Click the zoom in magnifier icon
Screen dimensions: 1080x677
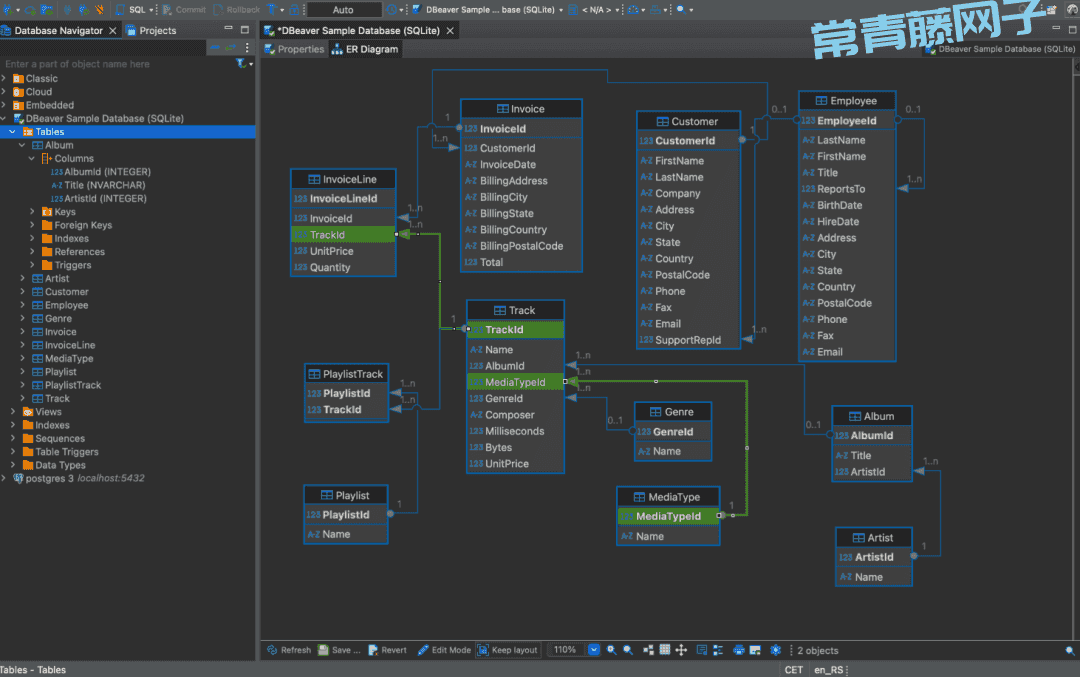[x=612, y=650]
